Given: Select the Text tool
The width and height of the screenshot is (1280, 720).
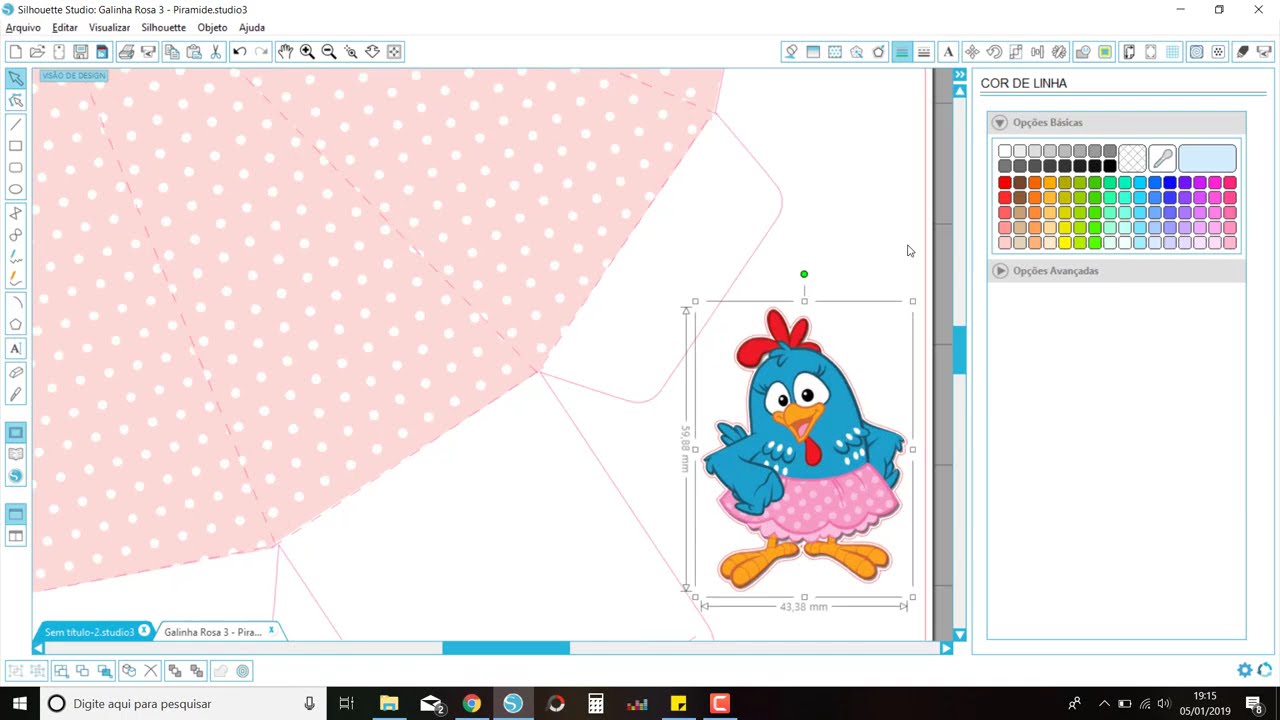Looking at the screenshot, I should click(x=15, y=348).
